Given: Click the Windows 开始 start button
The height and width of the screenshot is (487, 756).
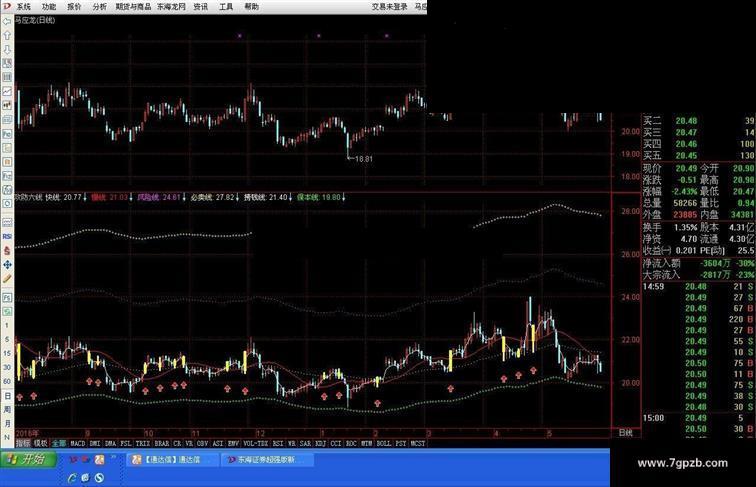Looking at the screenshot, I should pyautogui.click(x=29, y=459).
